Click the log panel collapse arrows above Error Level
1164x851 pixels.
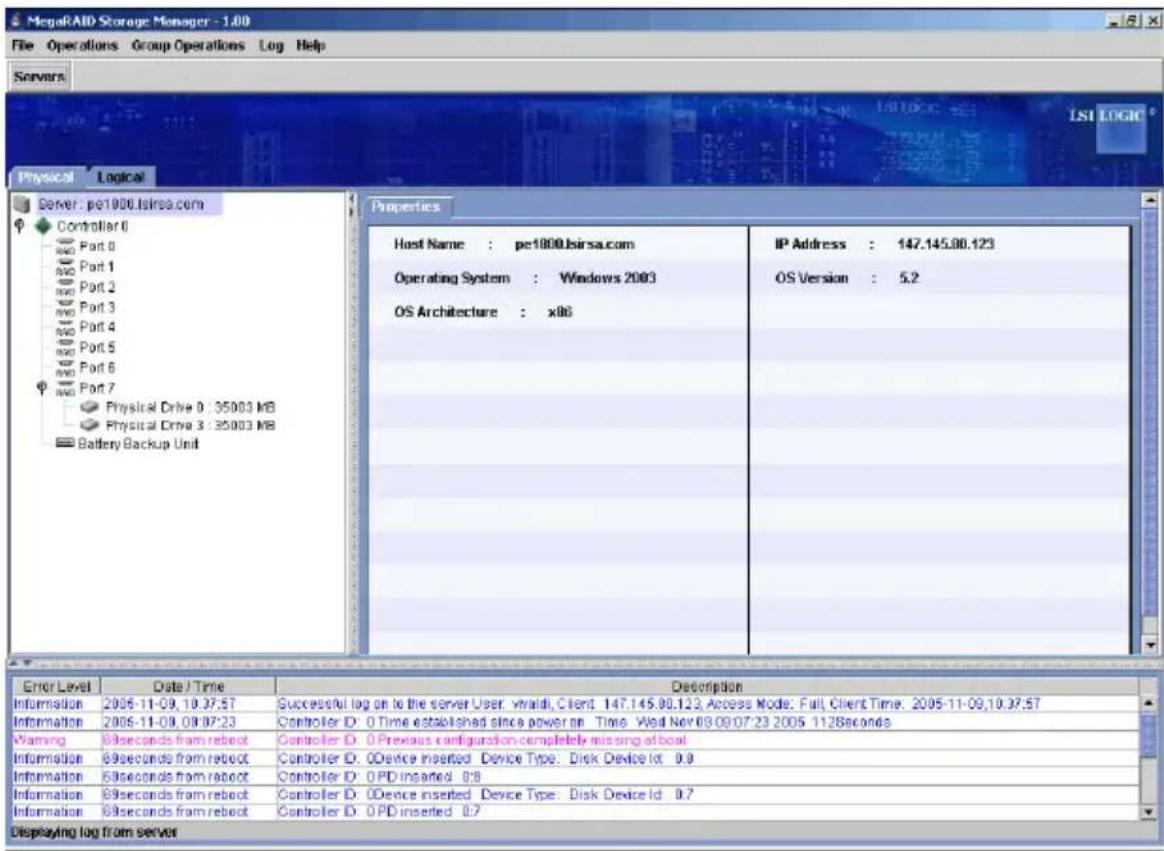pyautogui.click(x=20, y=662)
